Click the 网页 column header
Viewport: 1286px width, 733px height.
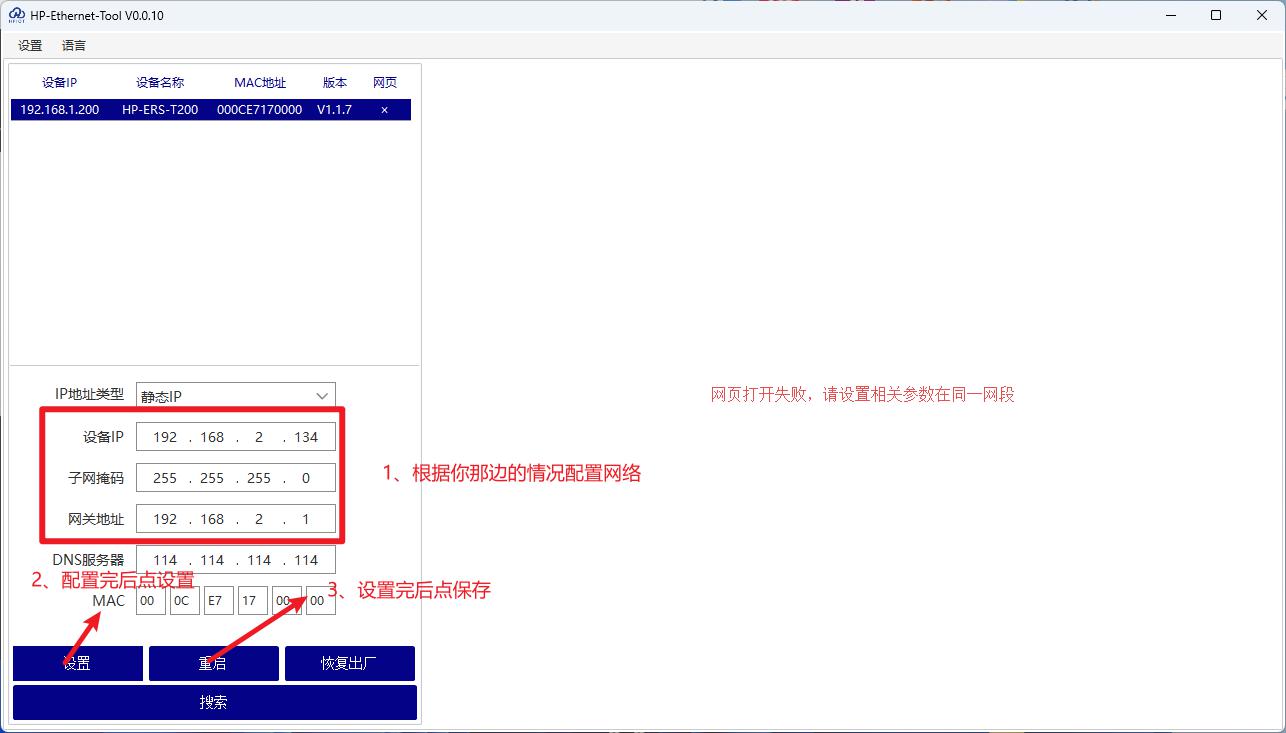384,82
